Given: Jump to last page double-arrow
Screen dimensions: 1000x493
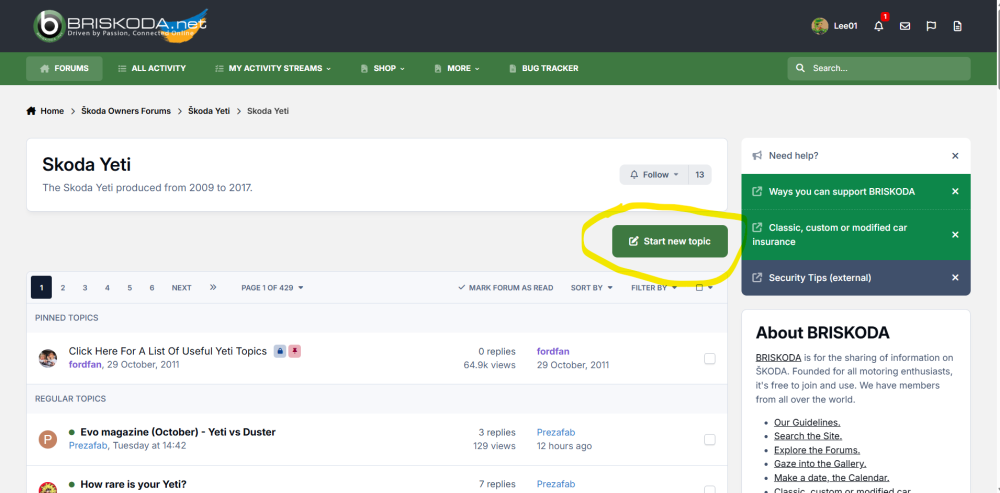Looking at the screenshot, I should [x=213, y=288].
